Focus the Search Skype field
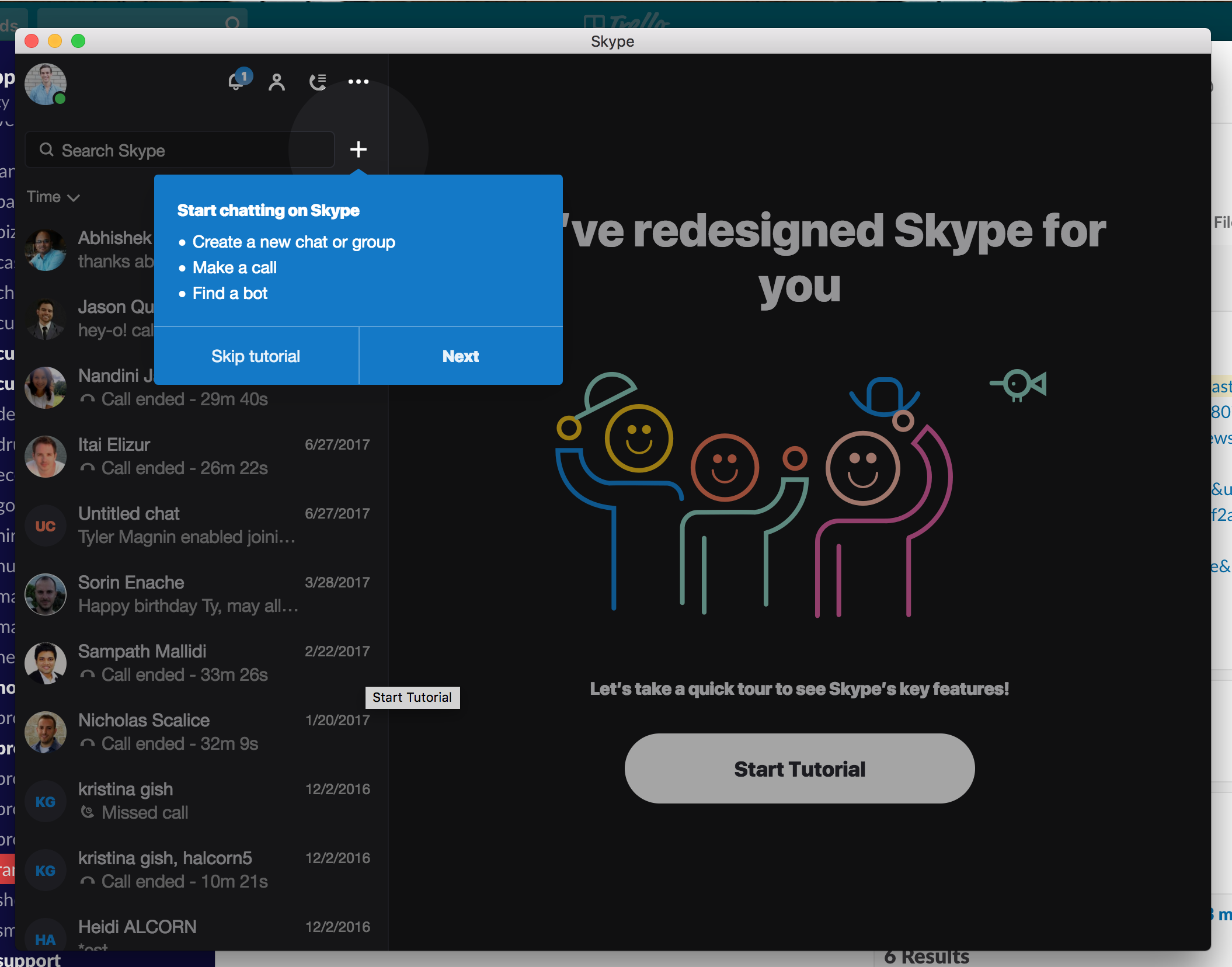This screenshot has width=1232, height=967. click(180, 150)
